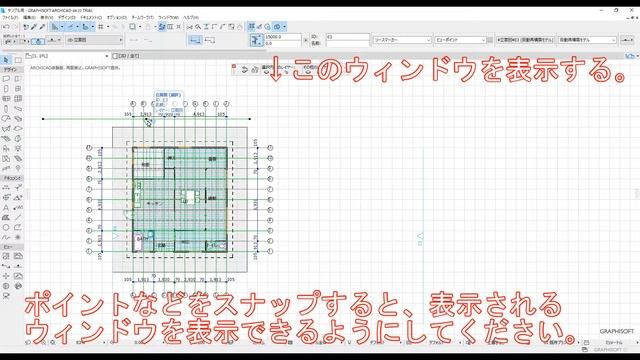
Task: Open the ビューポイント dropdown
Action: point(460,40)
